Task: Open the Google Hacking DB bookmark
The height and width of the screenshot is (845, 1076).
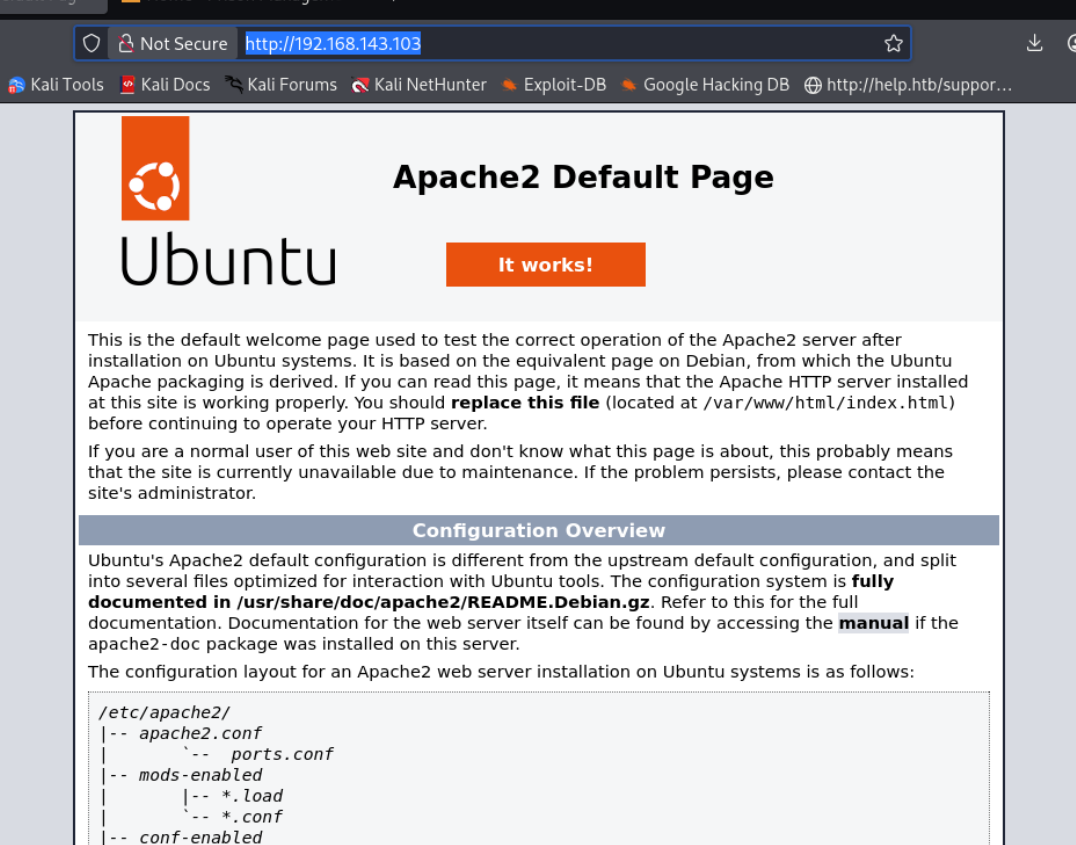Action: pos(705,85)
